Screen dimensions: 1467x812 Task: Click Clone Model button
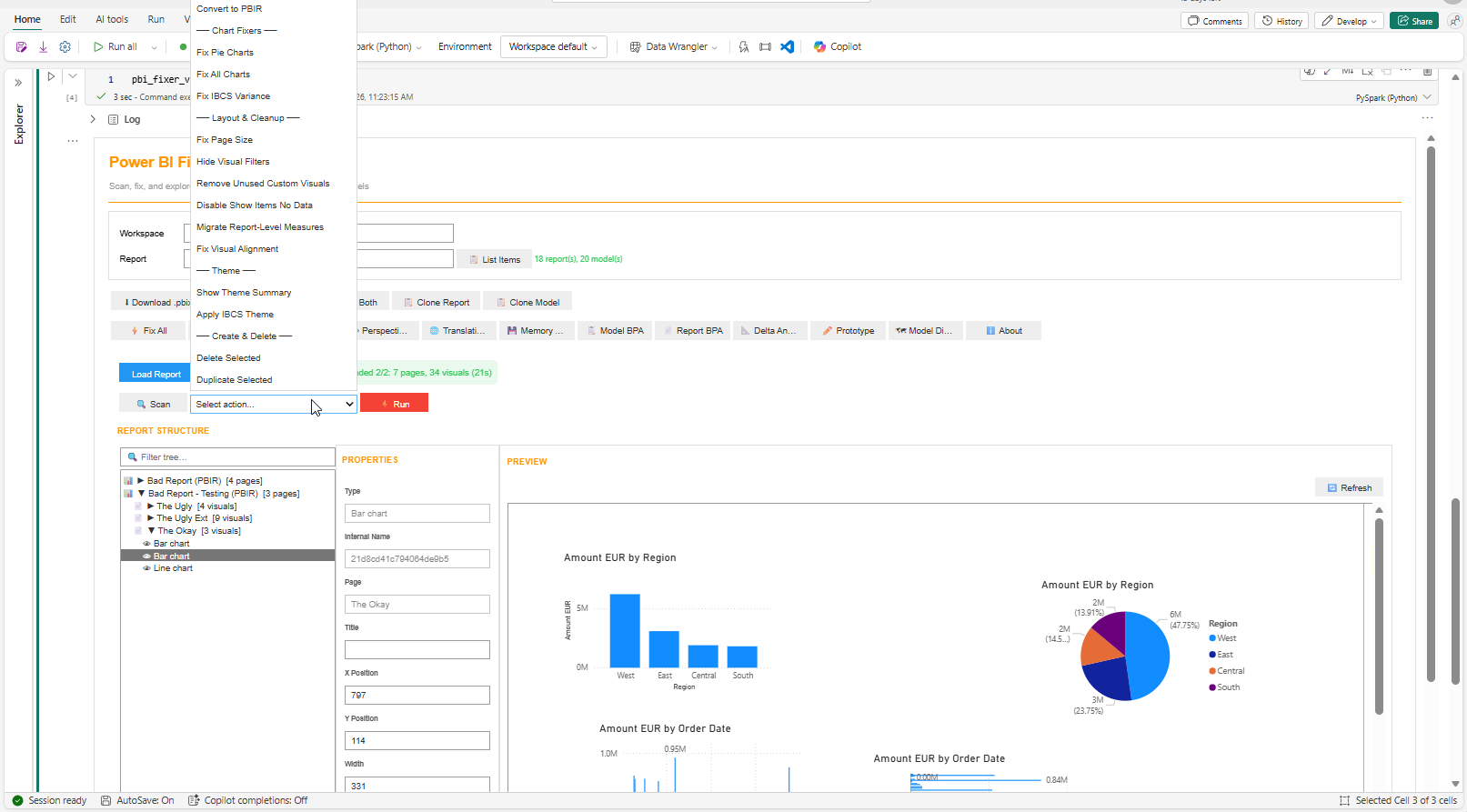tap(527, 303)
